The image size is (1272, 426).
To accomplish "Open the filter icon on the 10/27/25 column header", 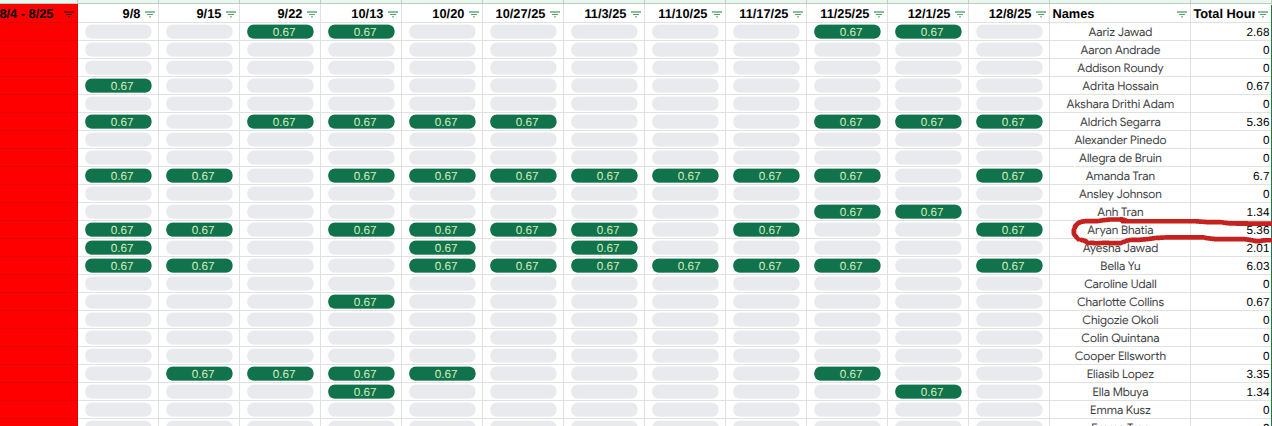I will tap(555, 14).
